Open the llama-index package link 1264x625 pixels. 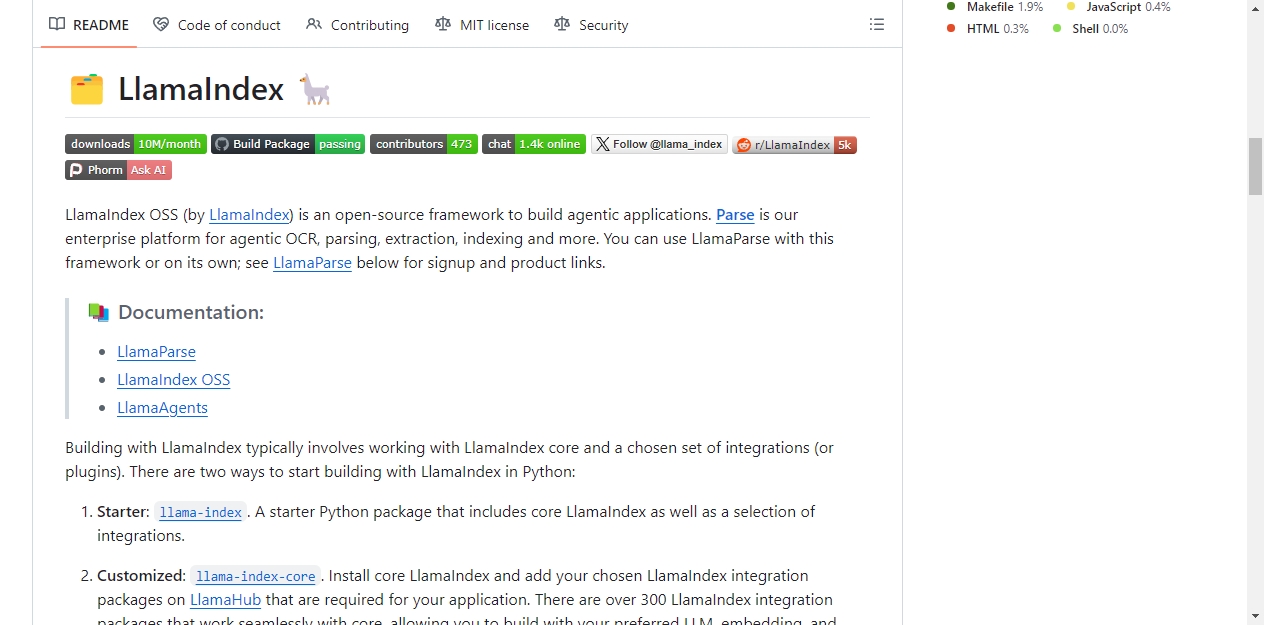point(201,512)
